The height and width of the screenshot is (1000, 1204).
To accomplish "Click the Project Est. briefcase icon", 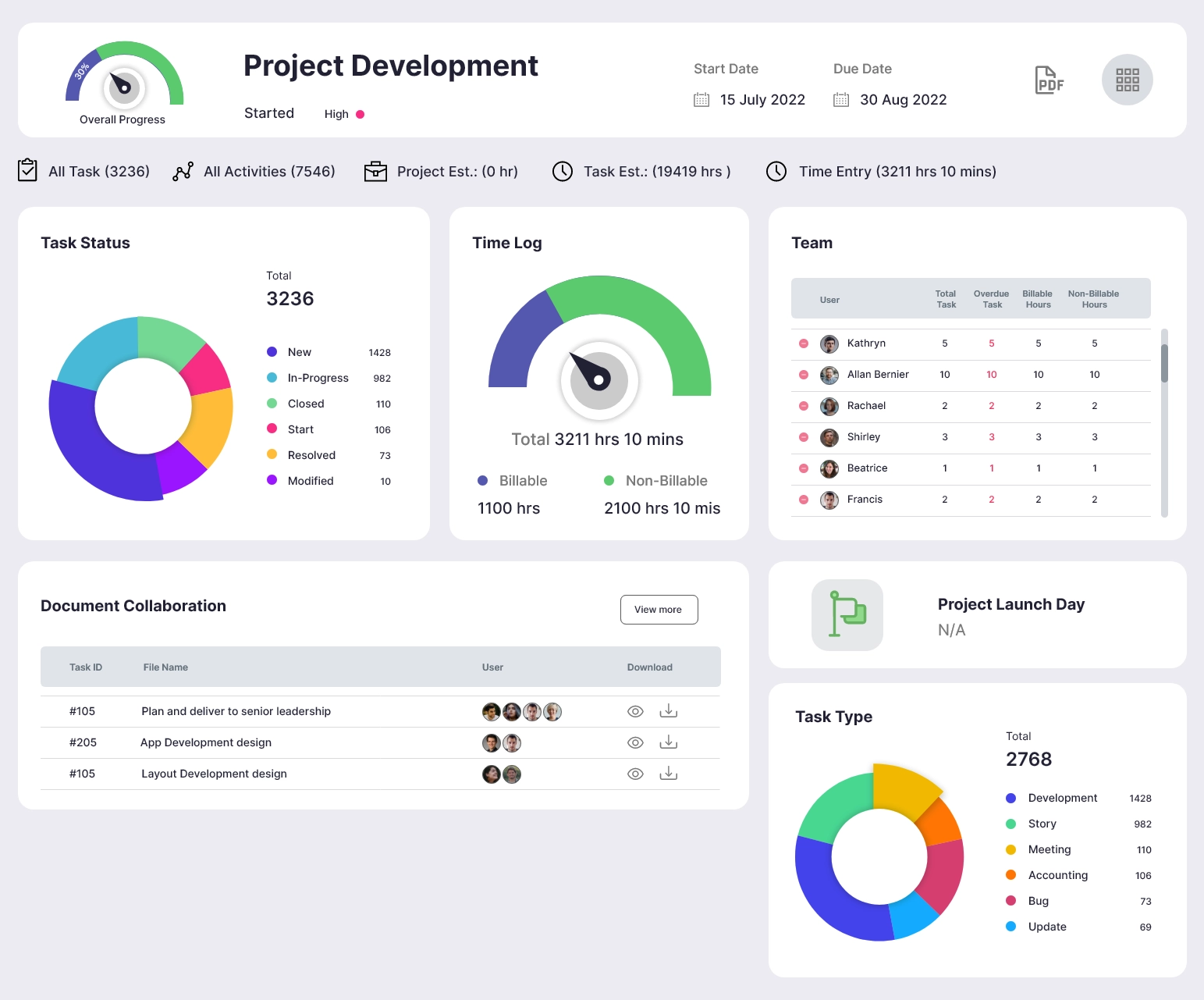I will pyautogui.click(x=375, y=171).
